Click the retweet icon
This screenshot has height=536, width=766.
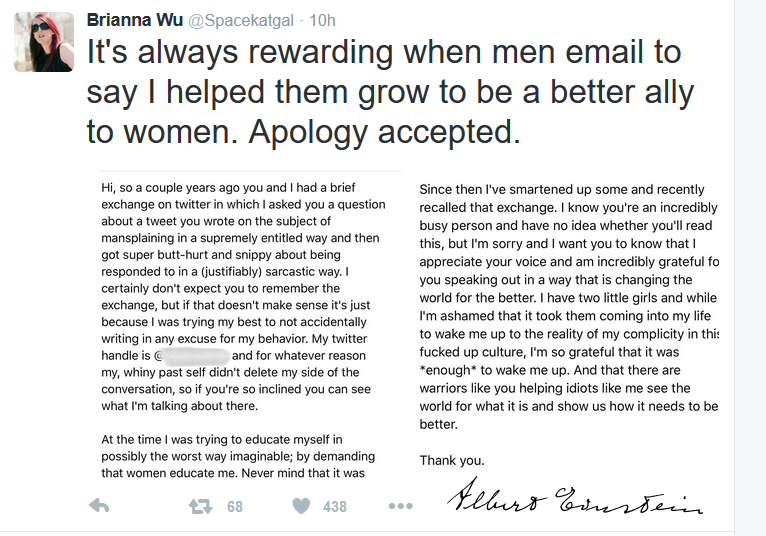click(x=201, y=506)
